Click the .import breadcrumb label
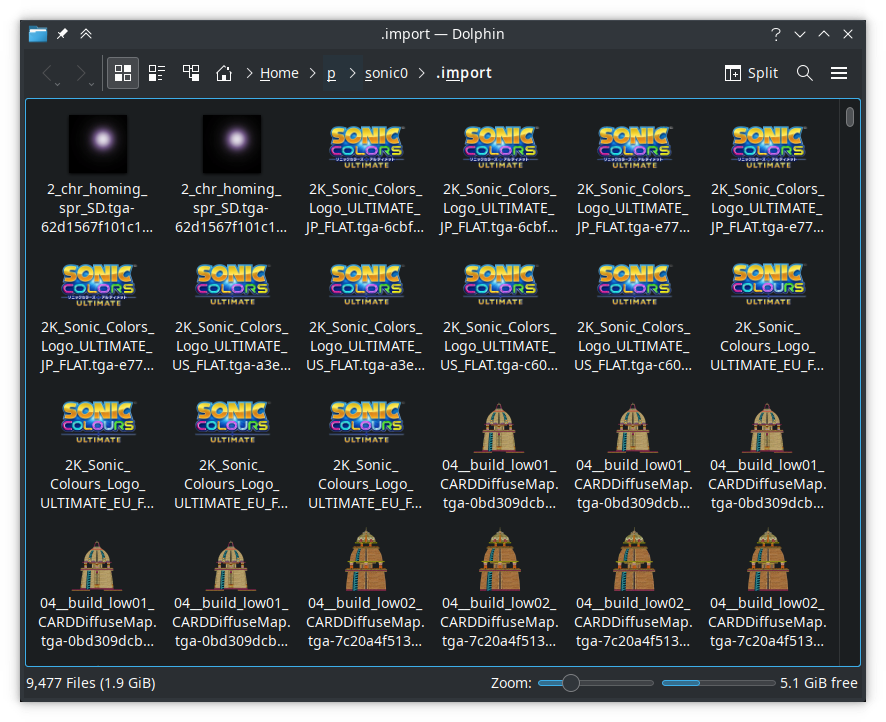 pos(463,73)
